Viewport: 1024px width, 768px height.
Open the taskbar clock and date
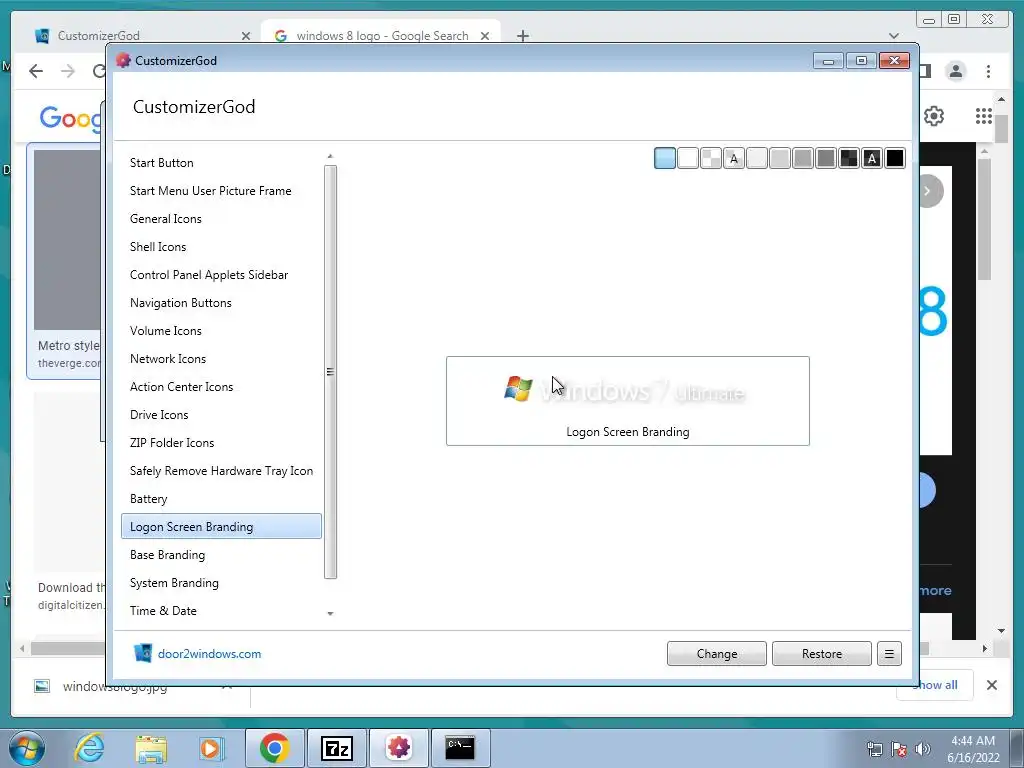click(x=973, y=749)
